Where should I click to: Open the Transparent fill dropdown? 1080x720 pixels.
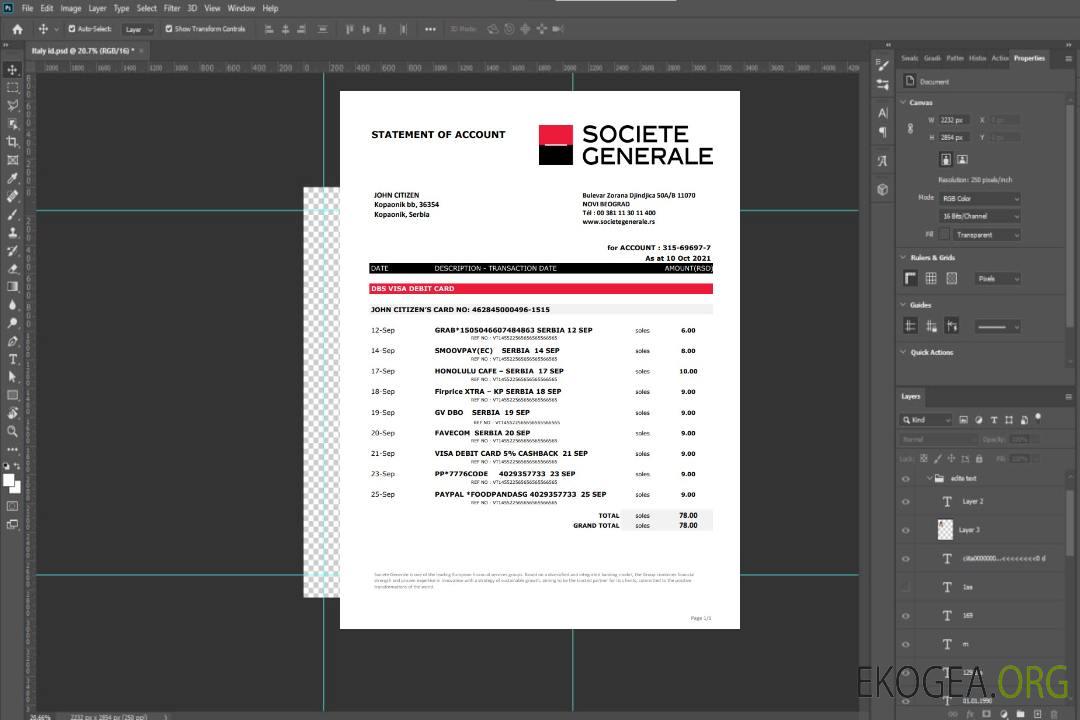coord(986,235)
